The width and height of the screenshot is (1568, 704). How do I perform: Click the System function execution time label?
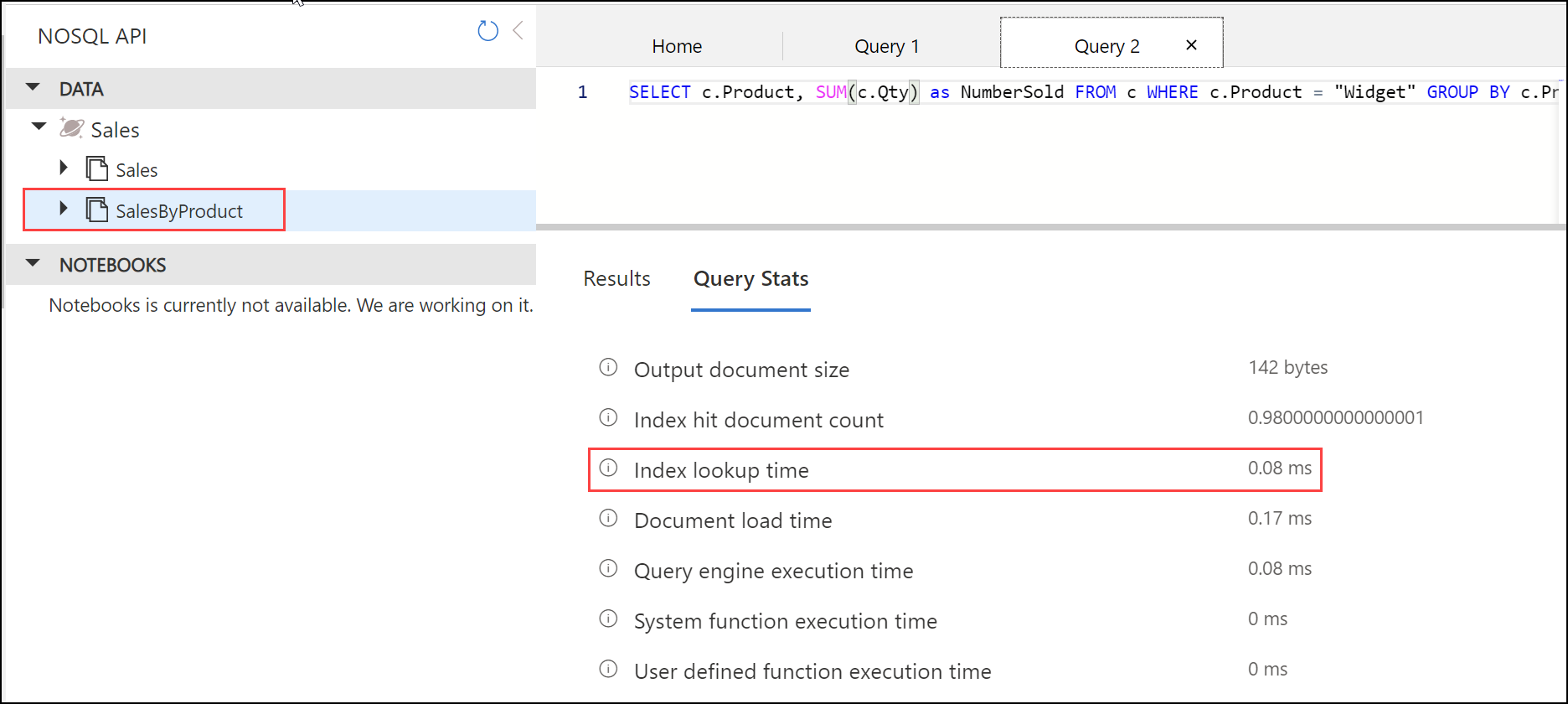(x=785, y=621)
